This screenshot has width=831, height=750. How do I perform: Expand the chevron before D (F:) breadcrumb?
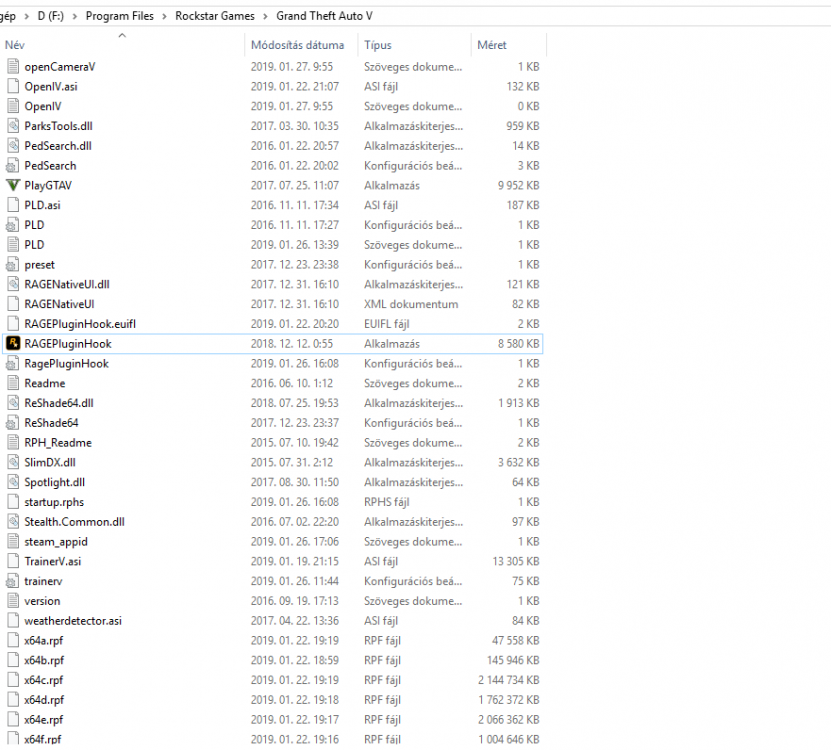(x=26, y=16)
